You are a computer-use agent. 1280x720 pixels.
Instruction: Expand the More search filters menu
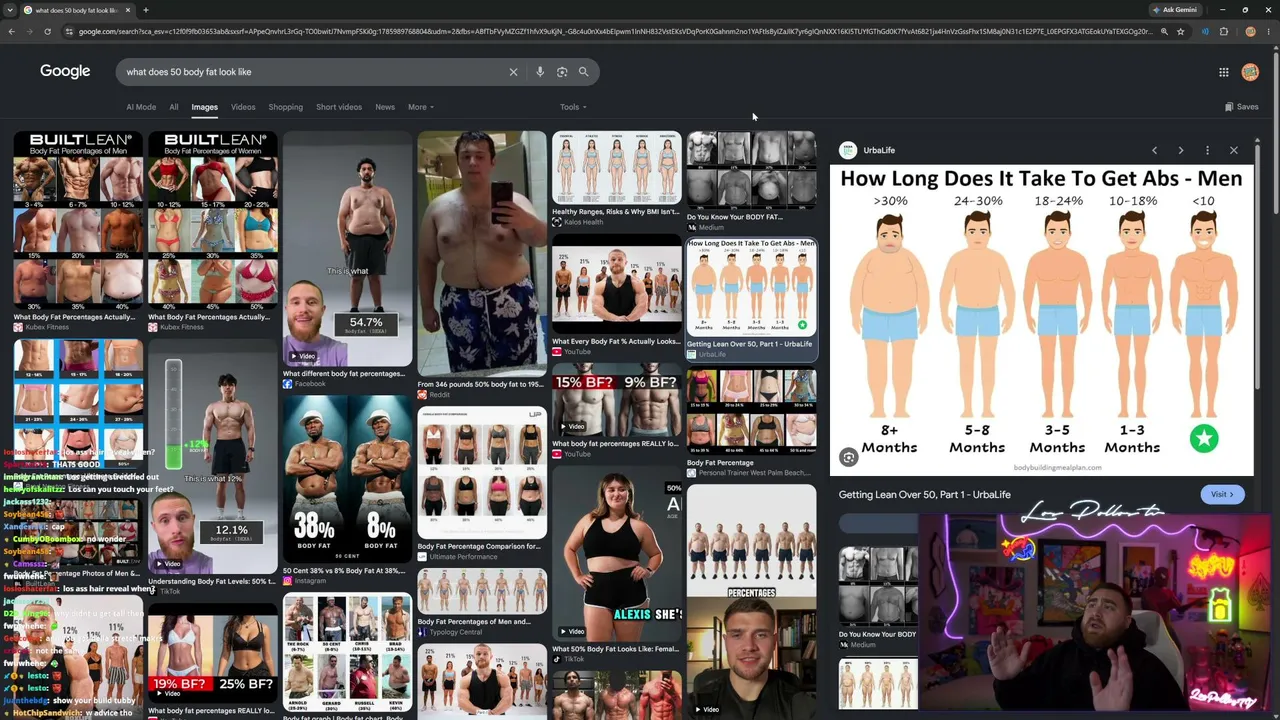(421, 107)
